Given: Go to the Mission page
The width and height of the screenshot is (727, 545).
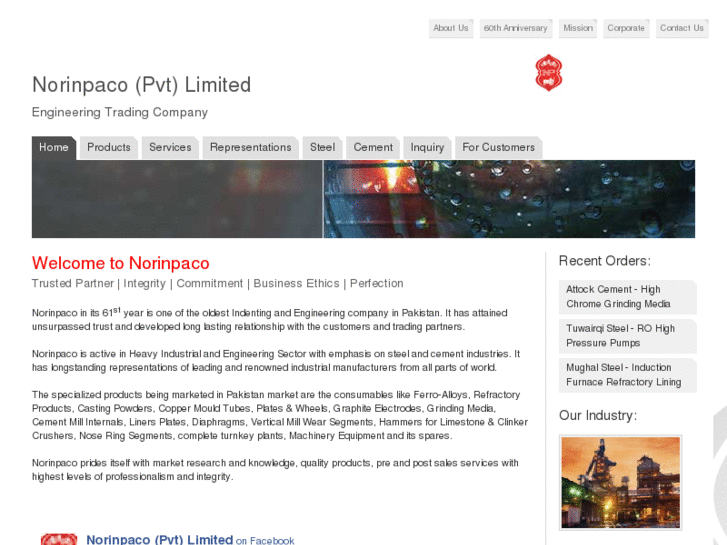Looking at the screenshot, I should point(578,28).
